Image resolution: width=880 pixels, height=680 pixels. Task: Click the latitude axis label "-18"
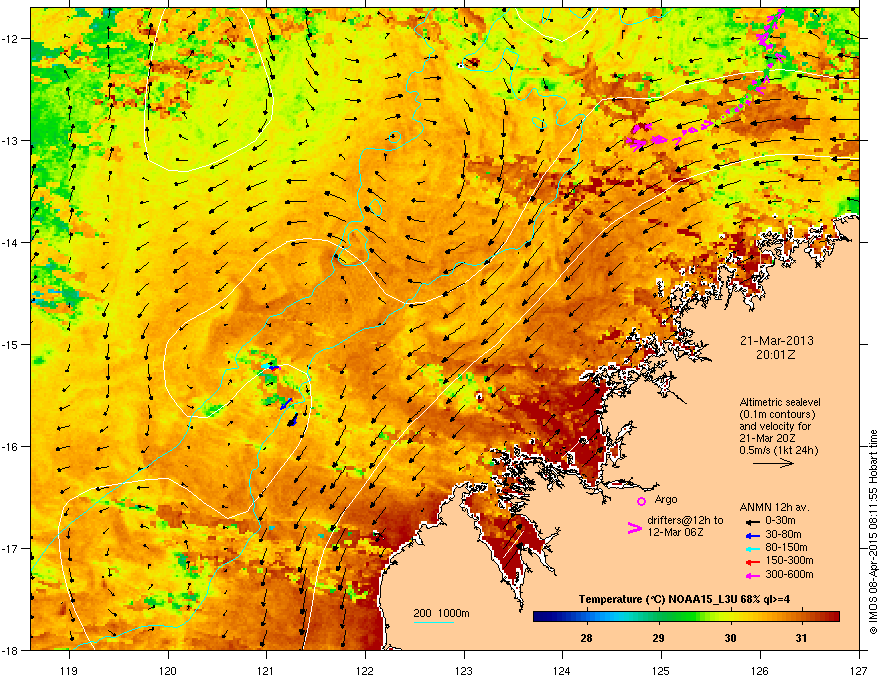[10, 650]
